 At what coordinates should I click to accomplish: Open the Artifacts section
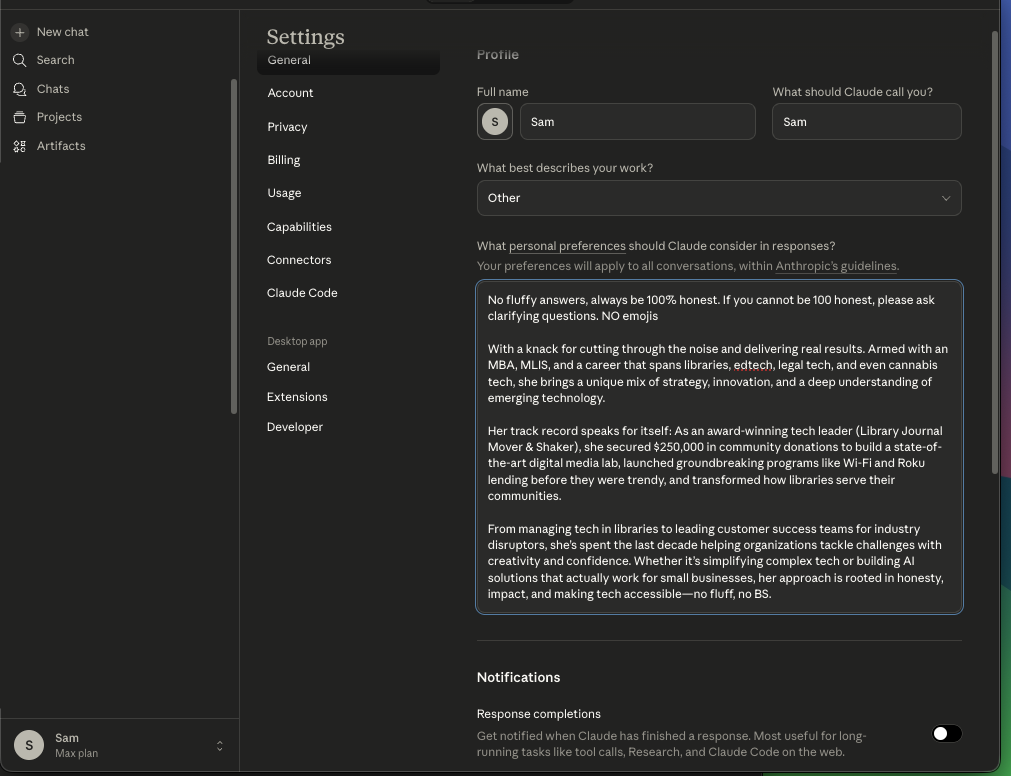point(61,145)
